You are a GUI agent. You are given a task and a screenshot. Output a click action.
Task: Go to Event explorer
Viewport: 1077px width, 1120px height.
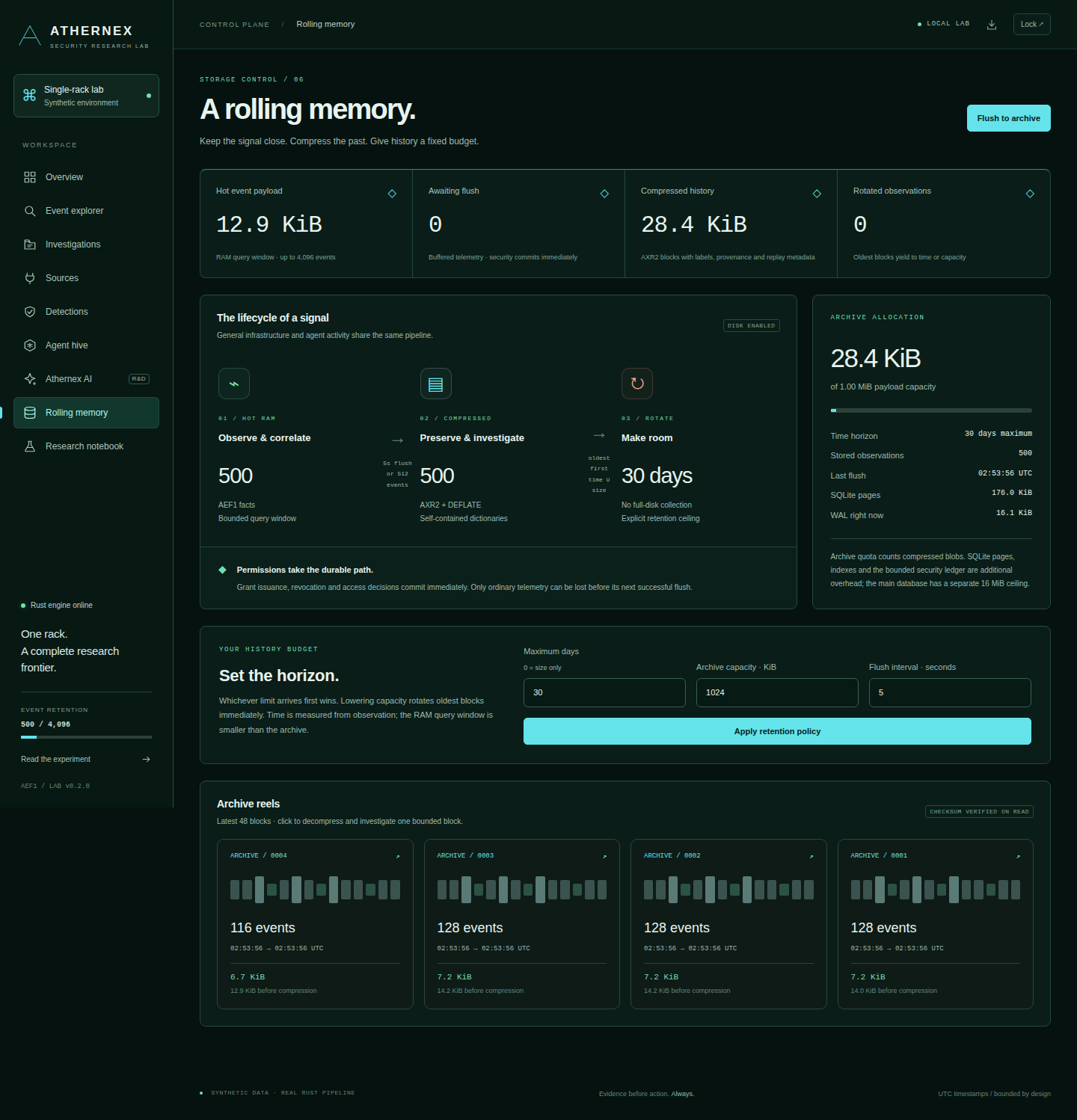(86, 211)
